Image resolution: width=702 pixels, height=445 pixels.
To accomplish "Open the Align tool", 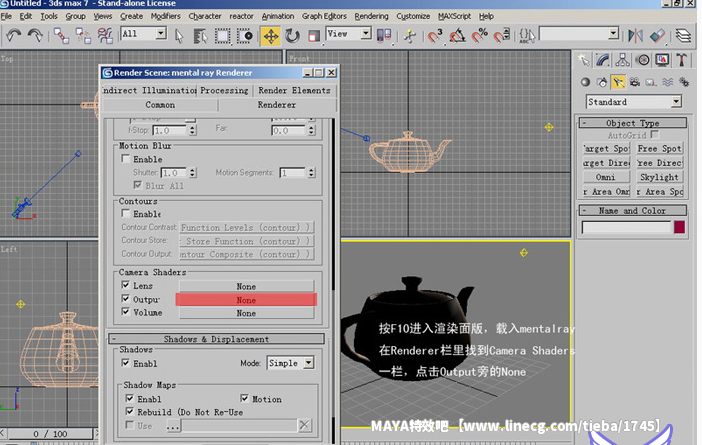I will pos(657,35).
